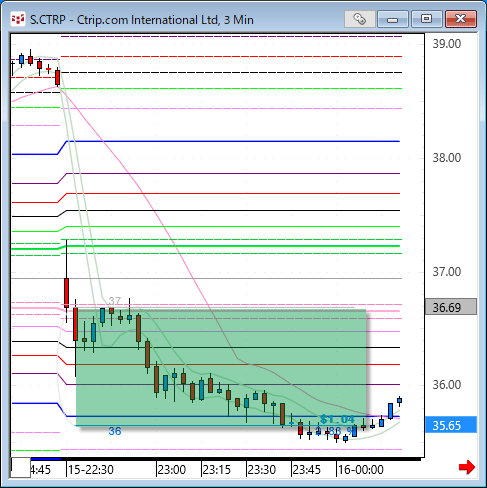Click the last blue candlestick on right
This screenshot has height=488, width=487.
[x=399, y=401]
